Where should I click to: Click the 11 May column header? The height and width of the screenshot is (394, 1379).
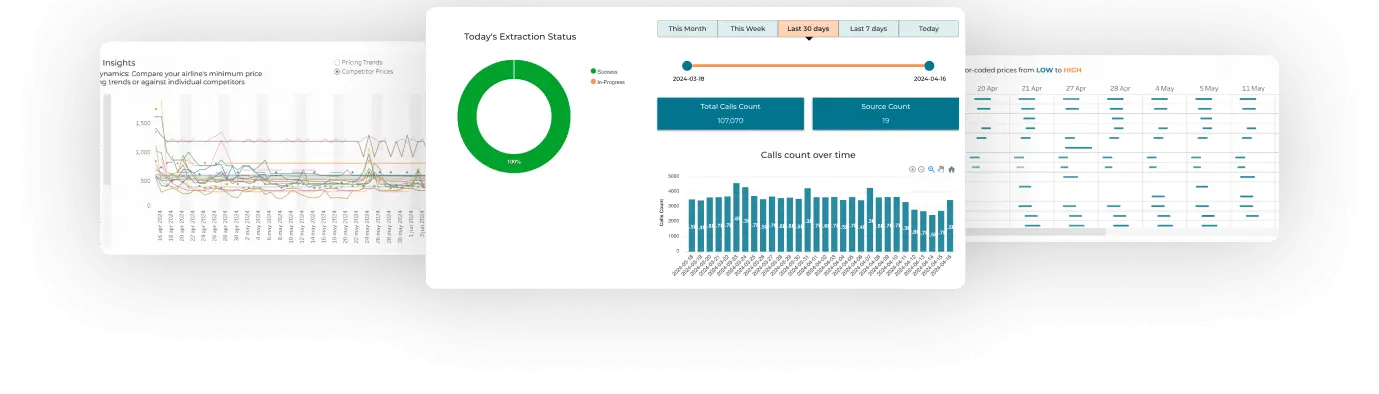pyautogui.click(x=1252, y=88)
